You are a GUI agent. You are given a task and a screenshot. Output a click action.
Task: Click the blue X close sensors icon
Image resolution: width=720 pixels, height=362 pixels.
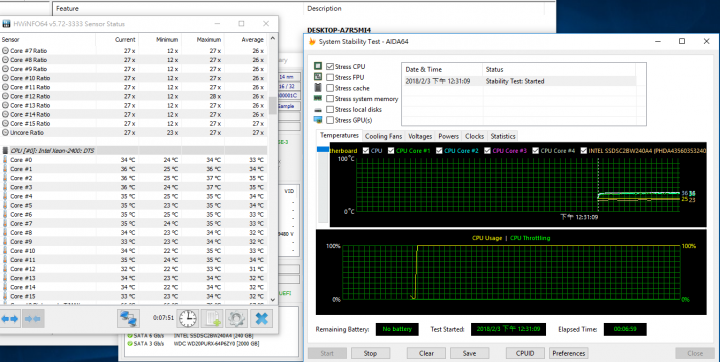261,318
